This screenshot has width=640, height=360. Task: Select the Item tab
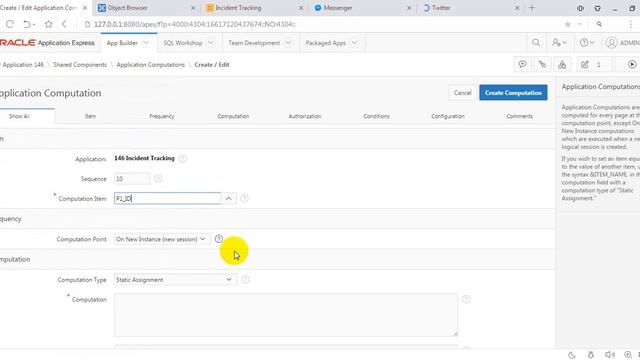click(x=90, y=116)
